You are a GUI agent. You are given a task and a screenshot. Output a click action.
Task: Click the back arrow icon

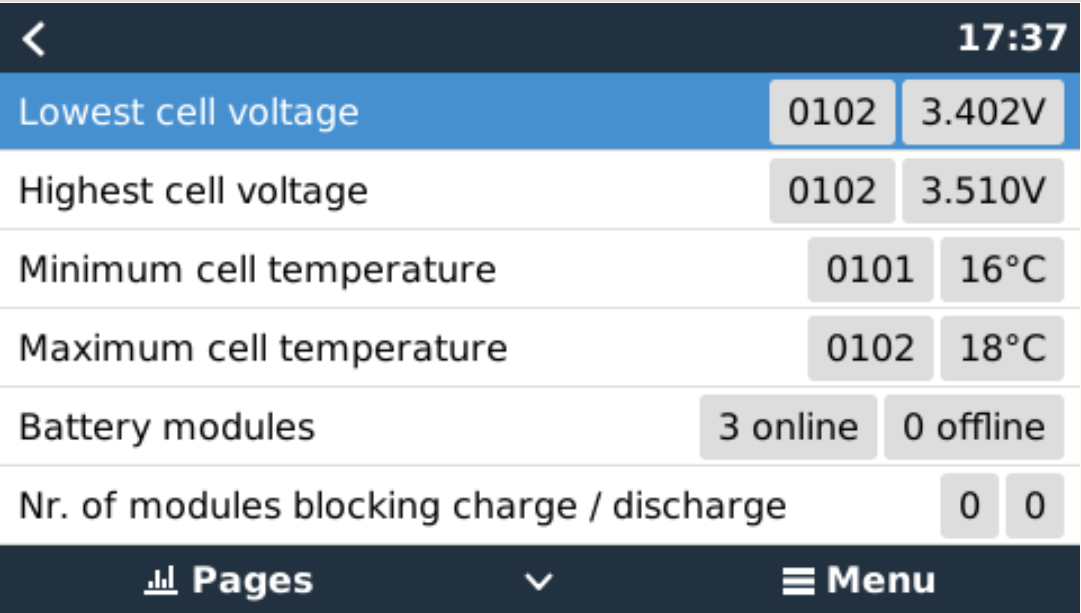(35, 39)
